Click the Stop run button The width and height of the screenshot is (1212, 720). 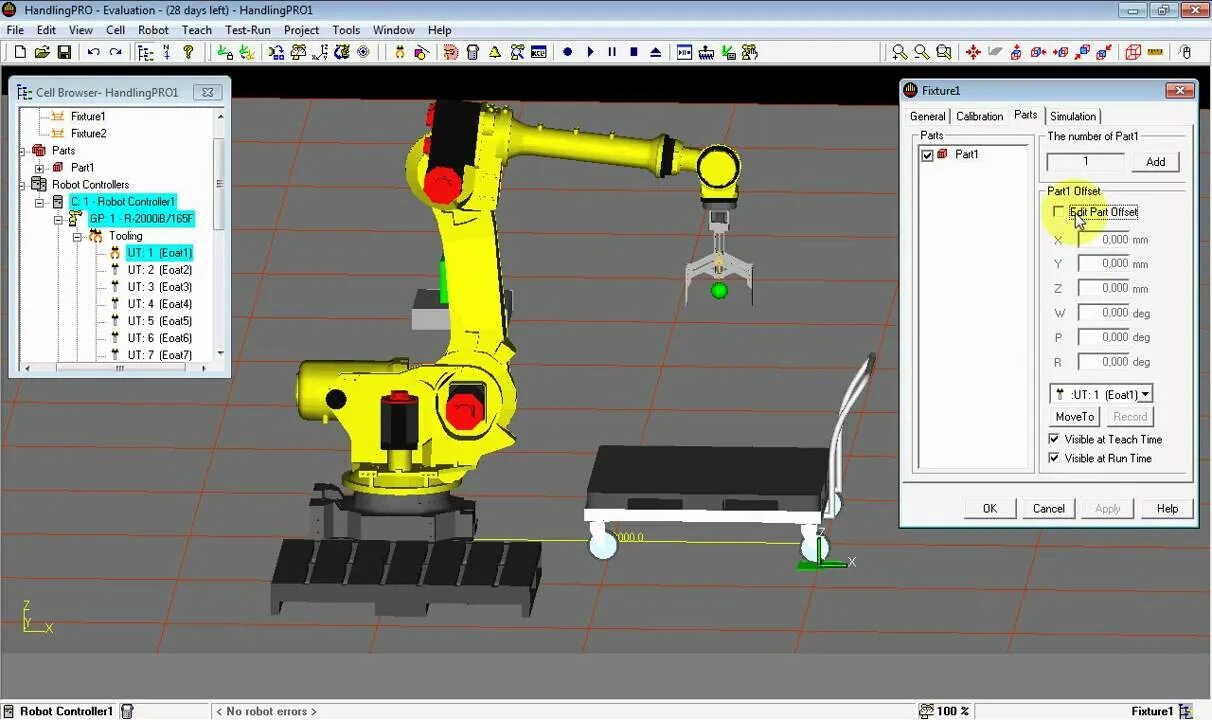[634, 52]
